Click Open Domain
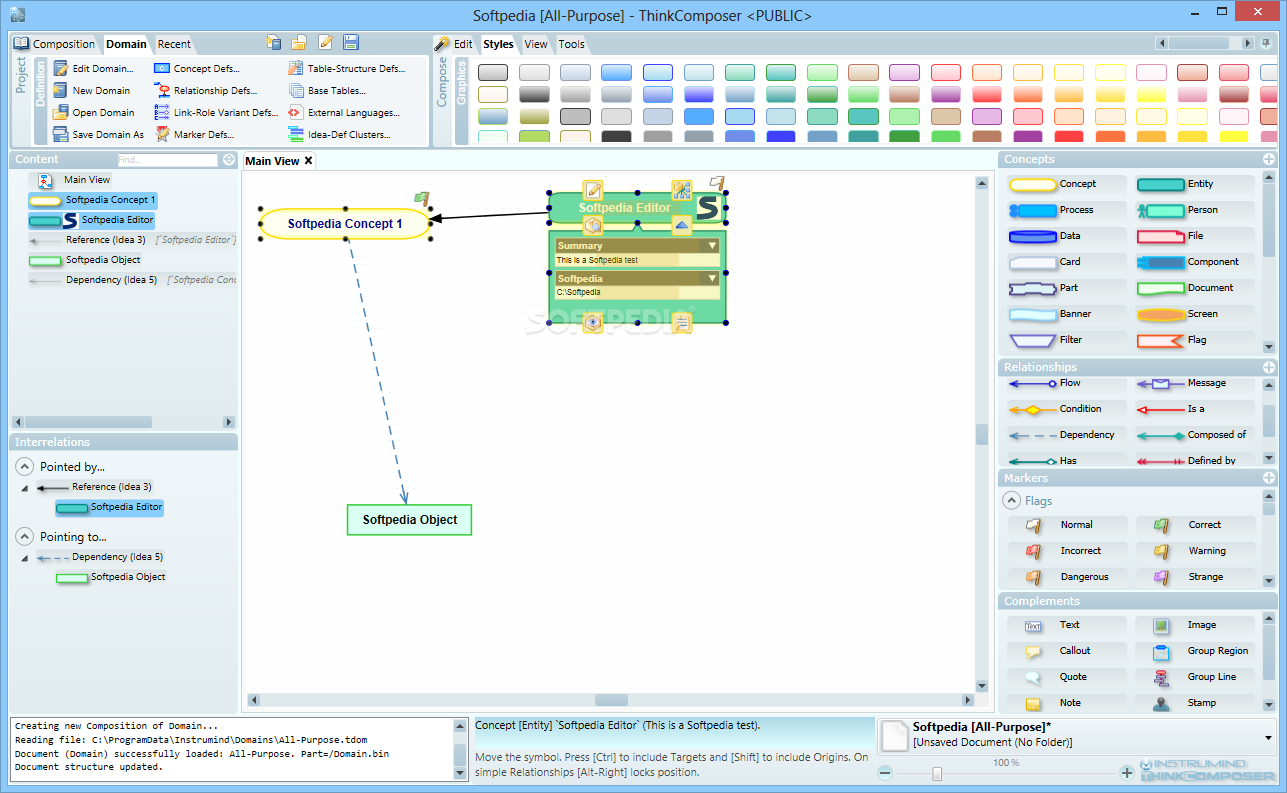Screen dimensions: 1287x793 point(93,113)
